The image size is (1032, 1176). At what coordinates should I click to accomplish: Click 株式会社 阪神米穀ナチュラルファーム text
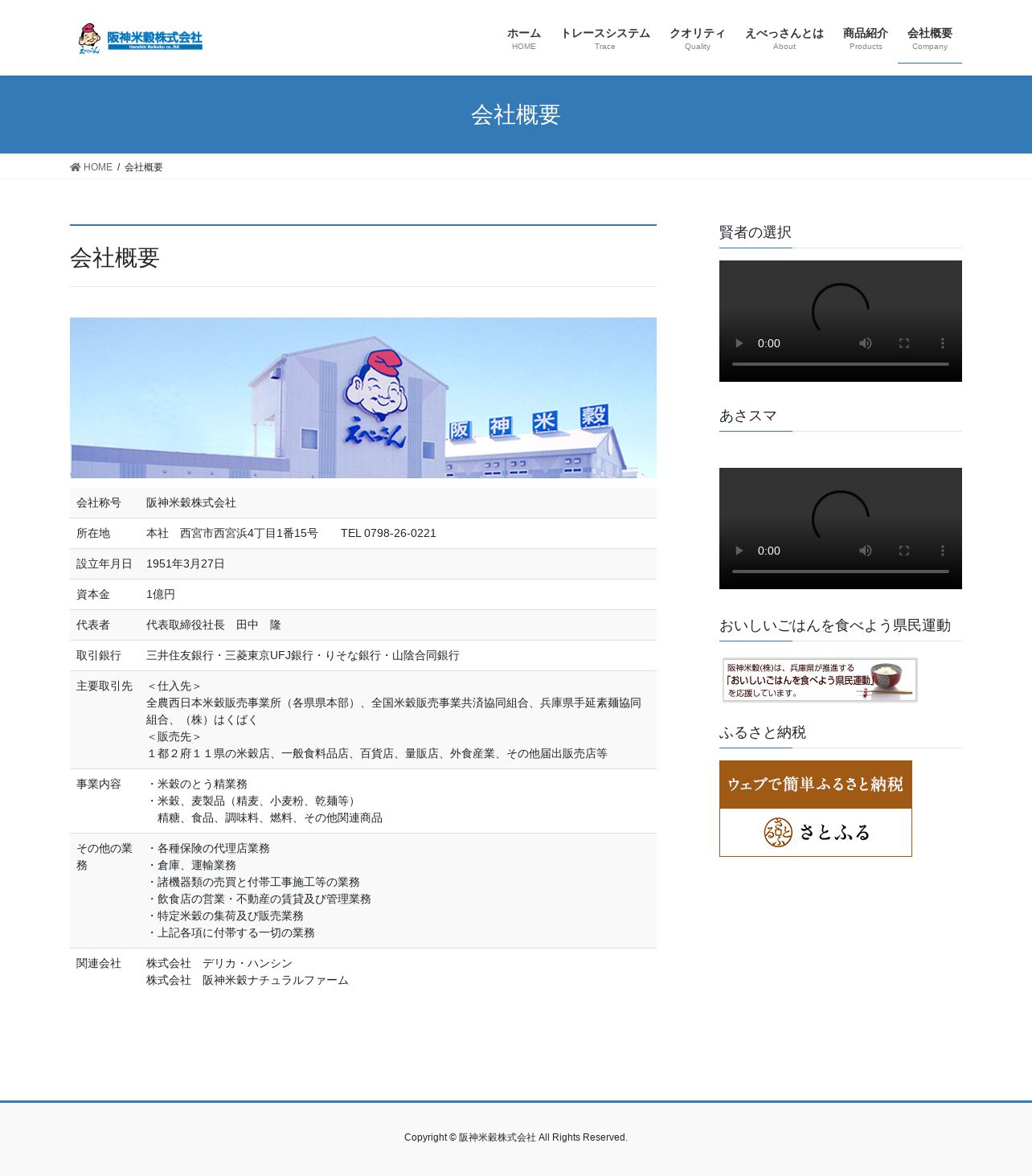point(248,981)
